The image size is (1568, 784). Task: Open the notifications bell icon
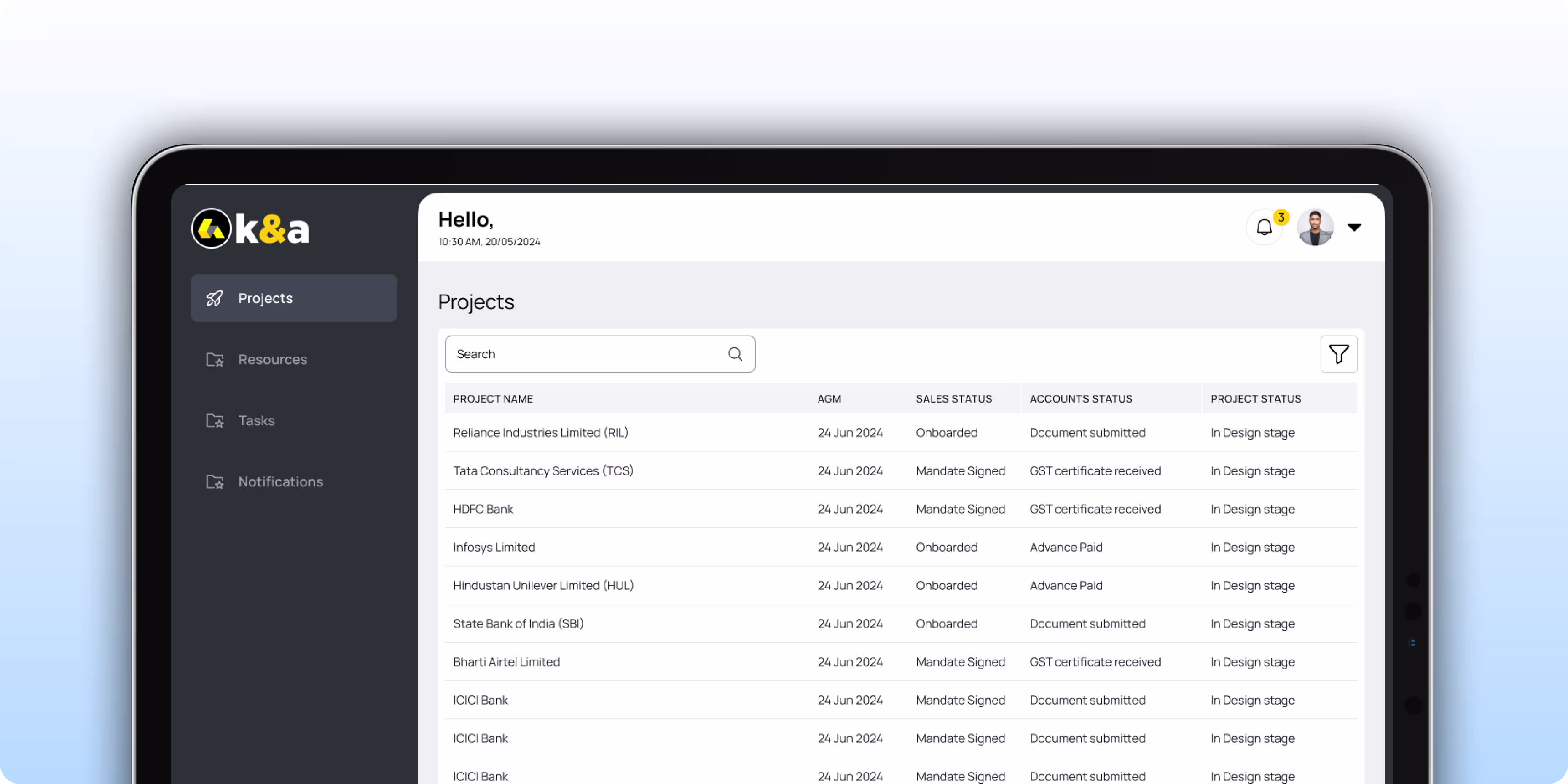1264,228
